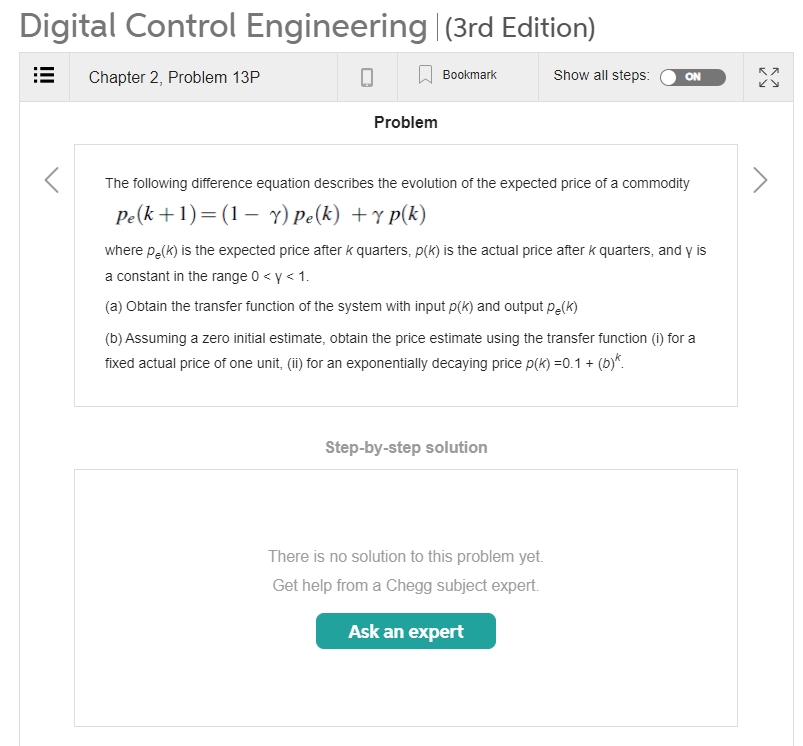
Task: Select the bookmark flag symbol
Action: point(425,73)
